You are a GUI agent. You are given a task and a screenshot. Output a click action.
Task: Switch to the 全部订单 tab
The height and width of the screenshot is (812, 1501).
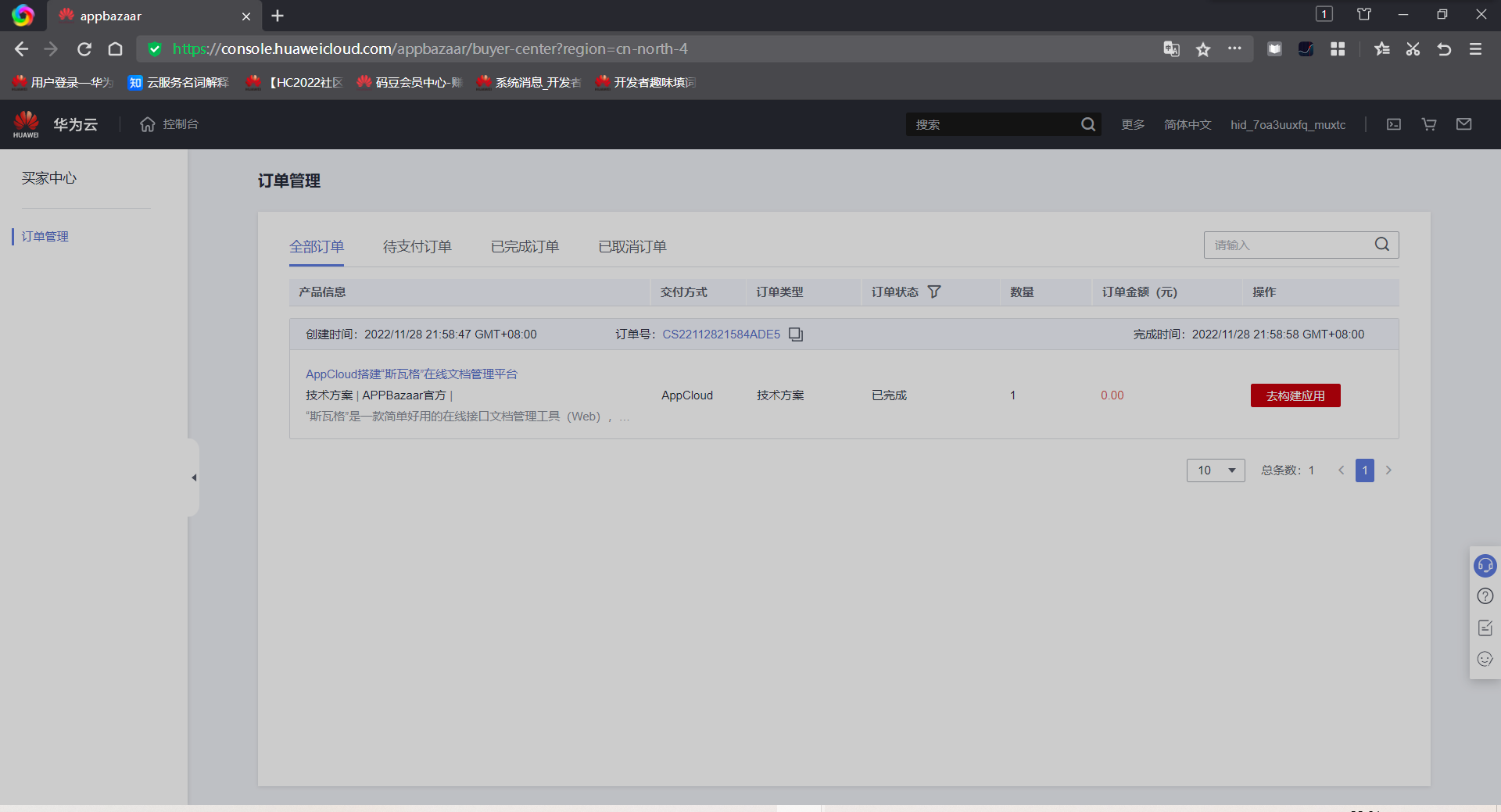pyautogui.click(x=317, y=247)
